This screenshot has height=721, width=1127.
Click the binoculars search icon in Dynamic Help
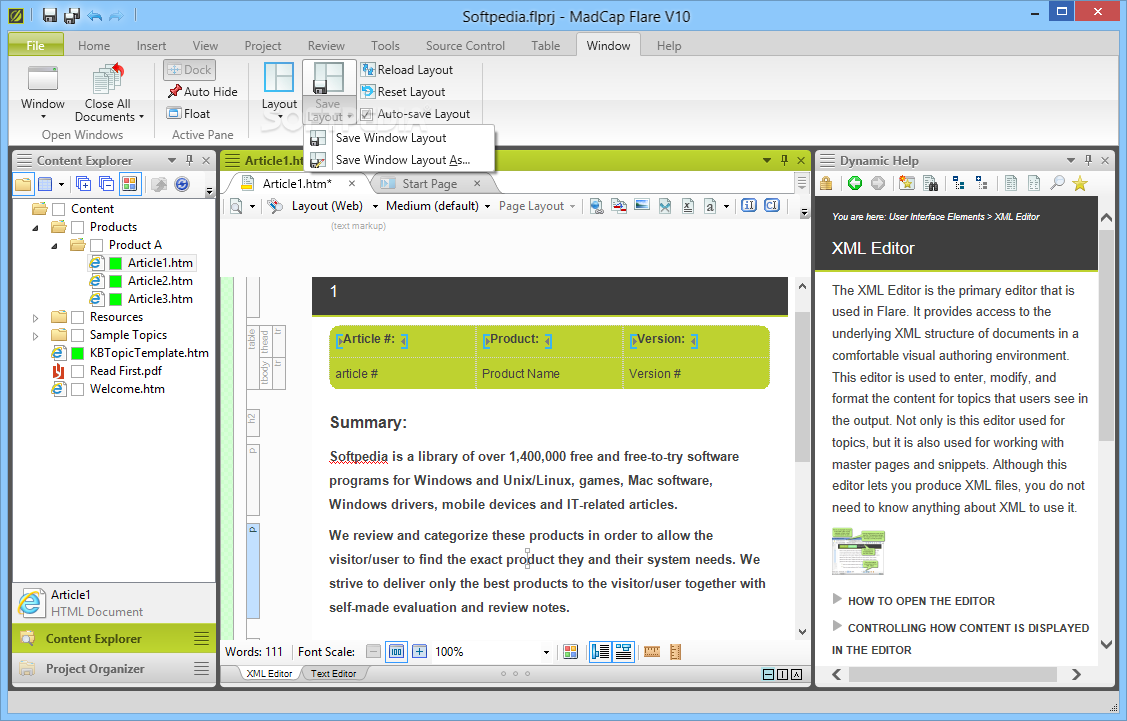point(930,183)
